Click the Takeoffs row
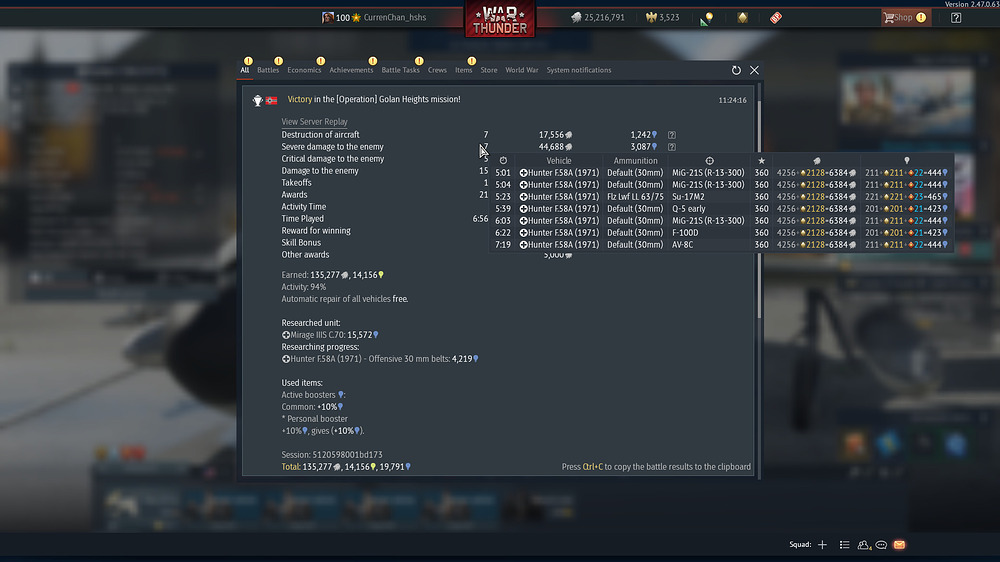Image resolution: width=1000 pixels, height=562 pixels. coord(385,183)
